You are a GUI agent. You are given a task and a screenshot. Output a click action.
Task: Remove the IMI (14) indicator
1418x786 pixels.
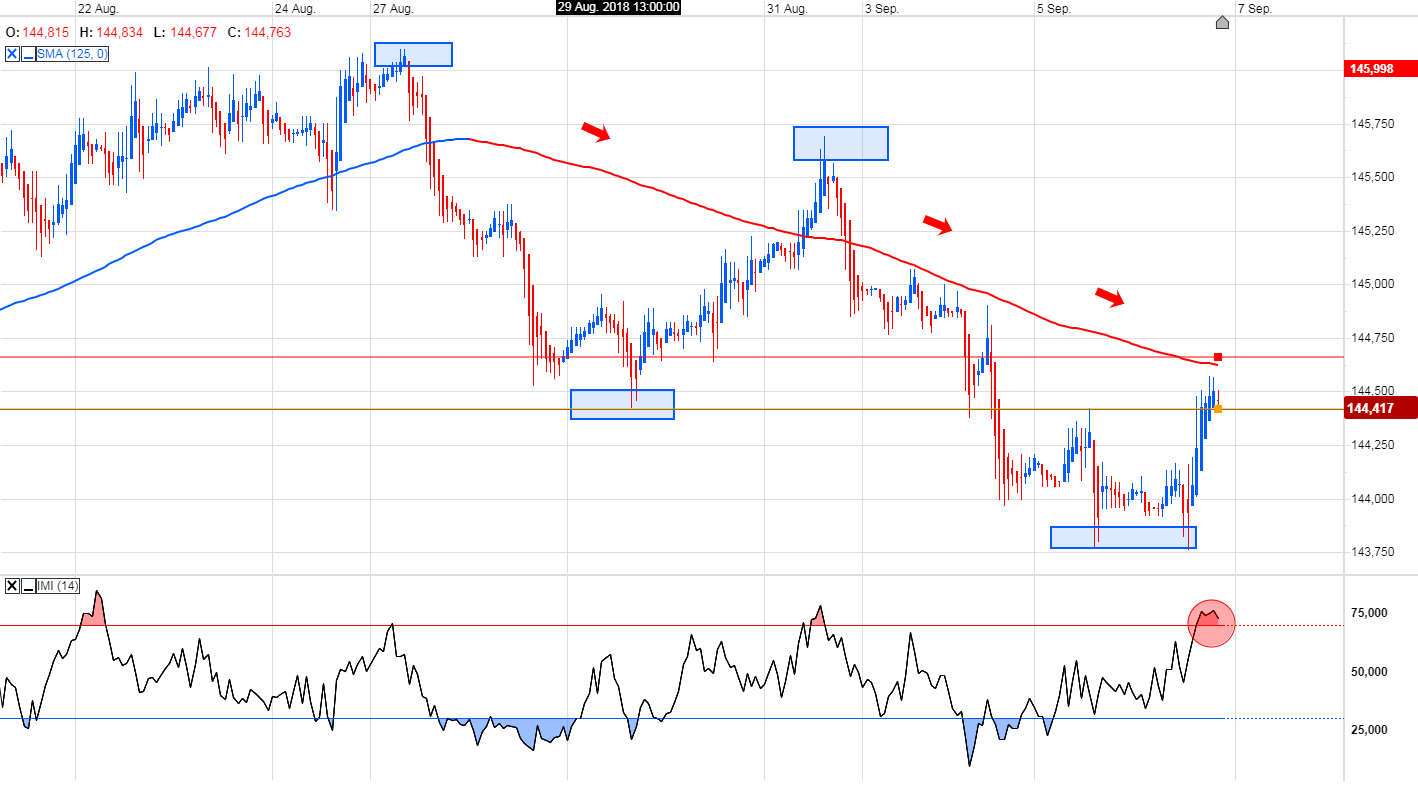(x=12, y=585)
